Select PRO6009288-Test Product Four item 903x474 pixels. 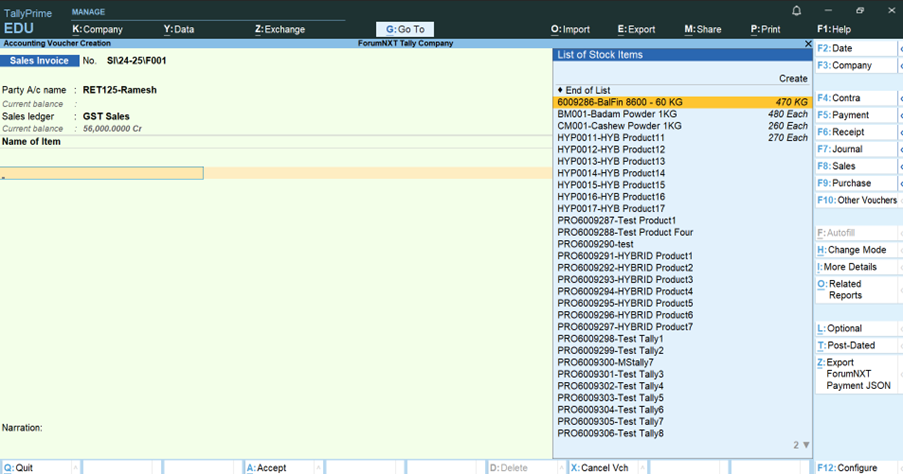(682, 232)
